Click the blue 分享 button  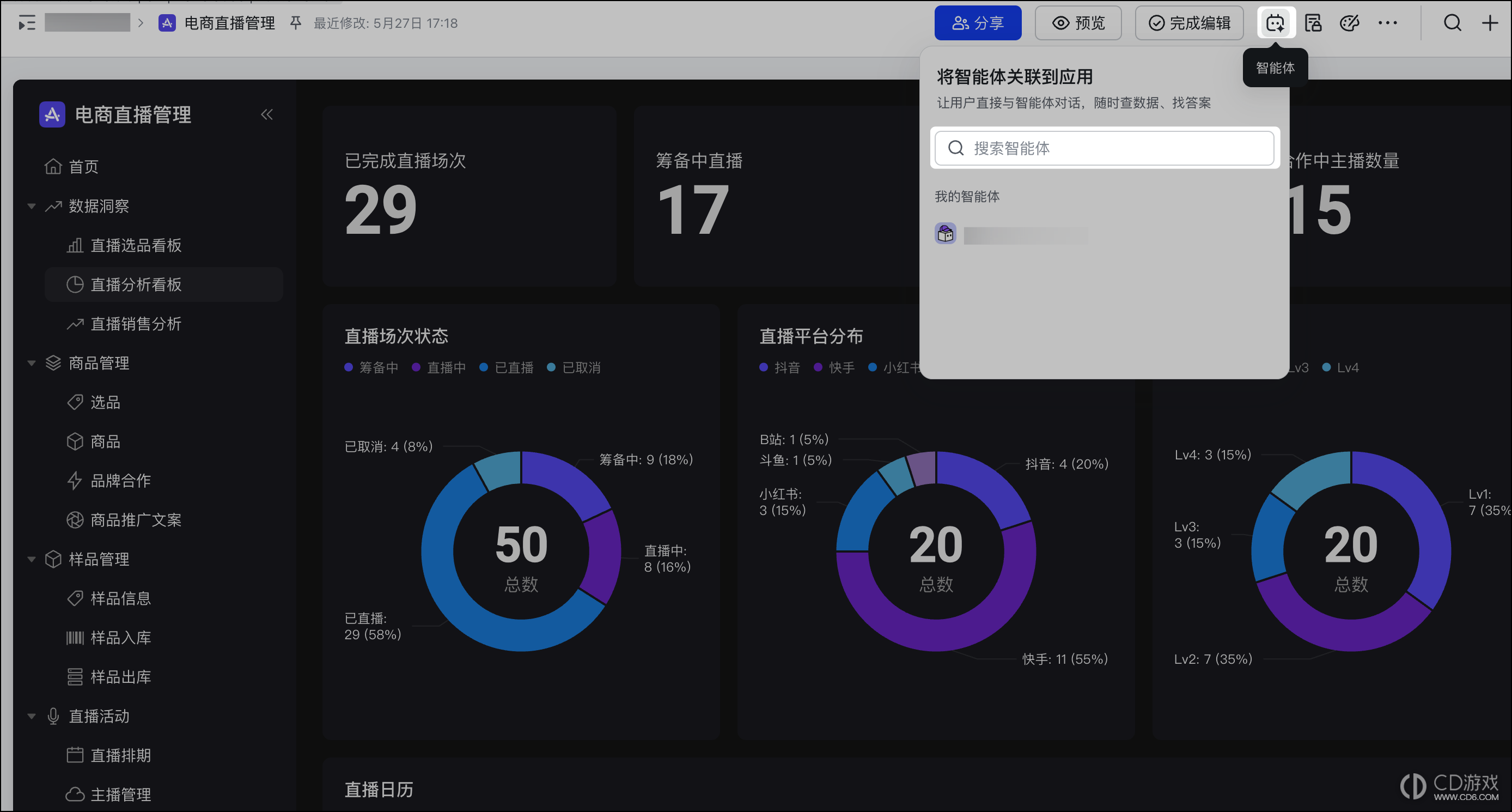[978, 23]
